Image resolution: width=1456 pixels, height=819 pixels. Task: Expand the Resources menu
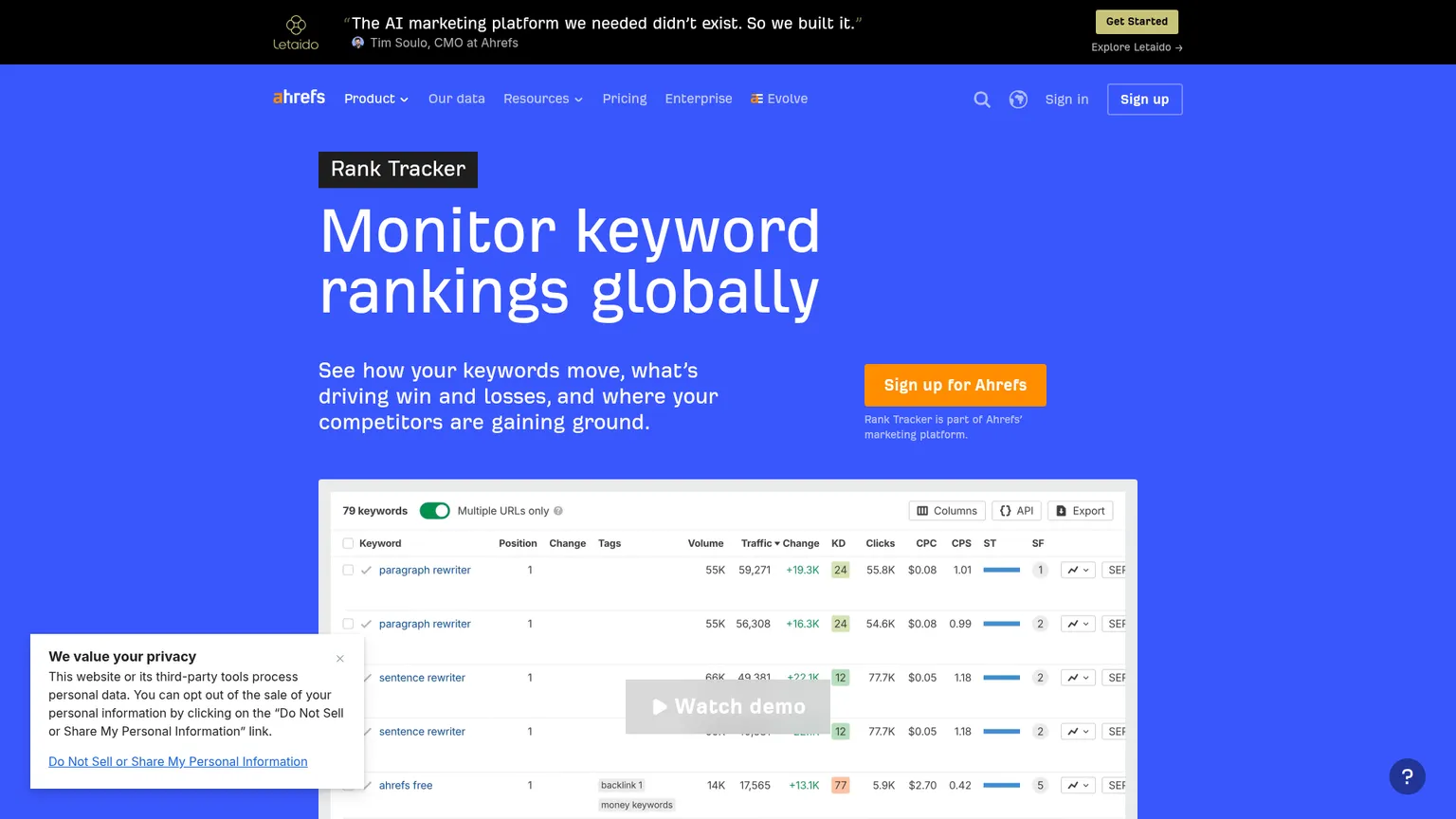[543, 99]
